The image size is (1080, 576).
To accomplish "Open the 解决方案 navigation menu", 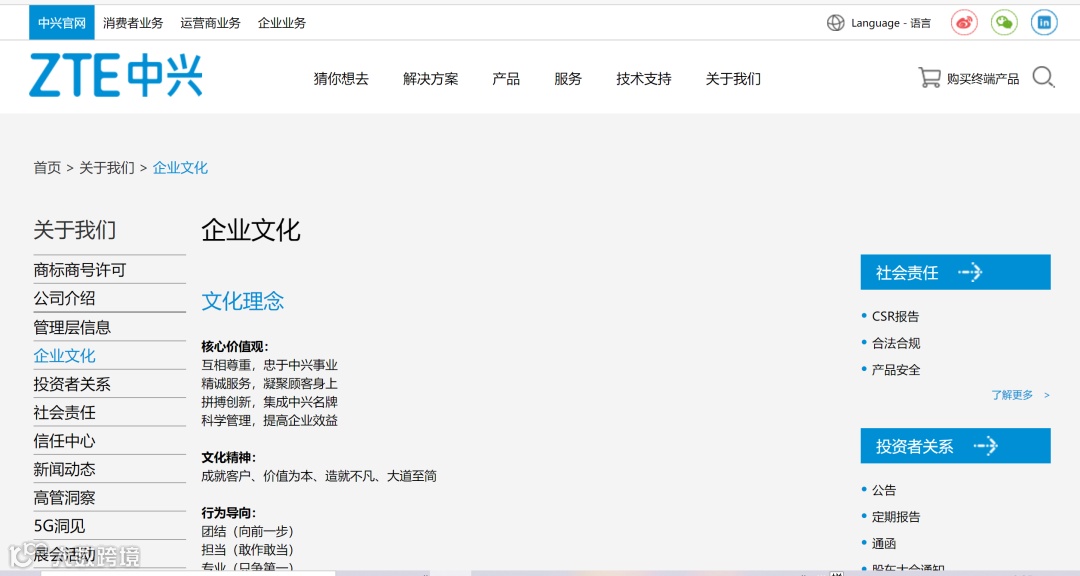I will 430,79.
